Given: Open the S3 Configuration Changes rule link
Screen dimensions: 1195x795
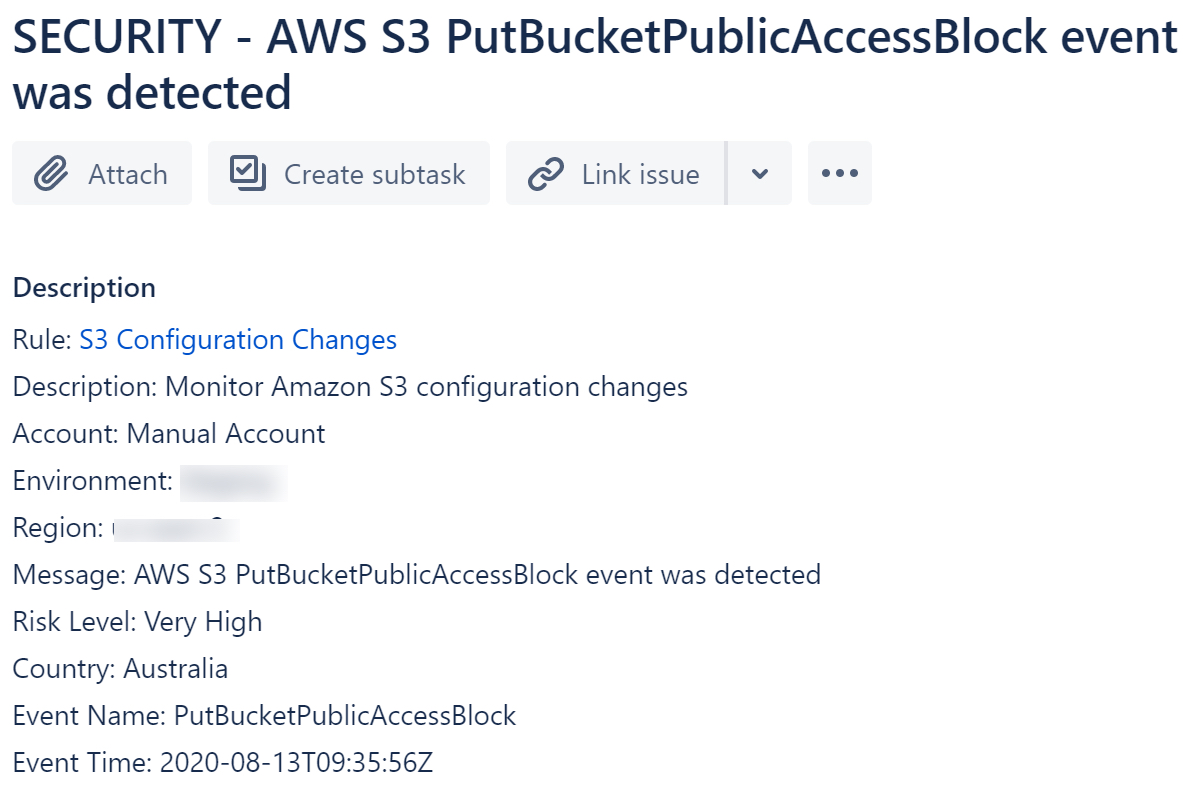Looking at the screenshot, I should click(x=238, y=340).
